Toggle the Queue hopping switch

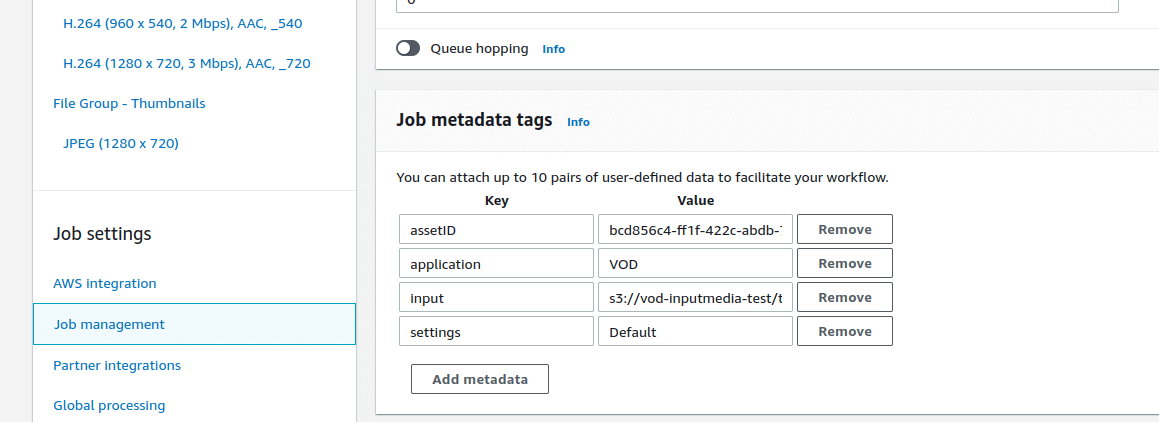pos(408,48)
